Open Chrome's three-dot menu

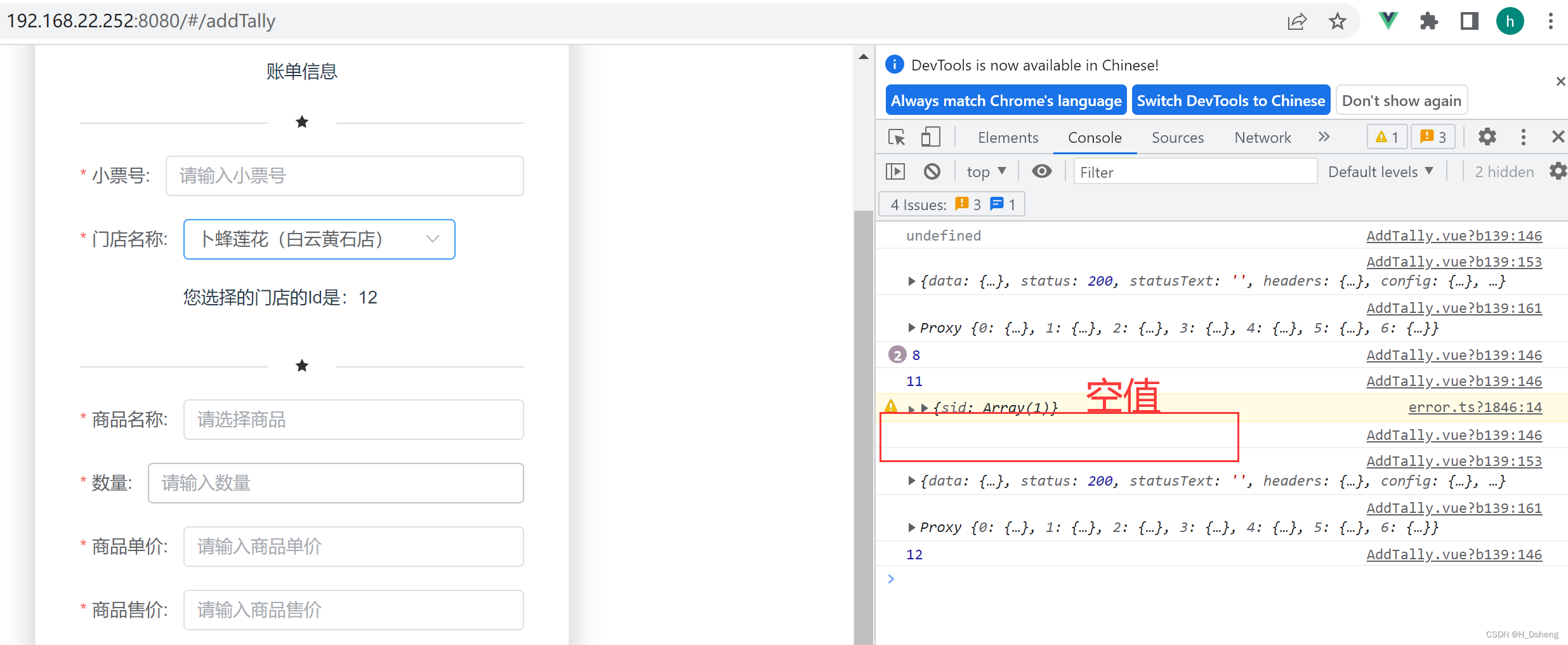1550,22
